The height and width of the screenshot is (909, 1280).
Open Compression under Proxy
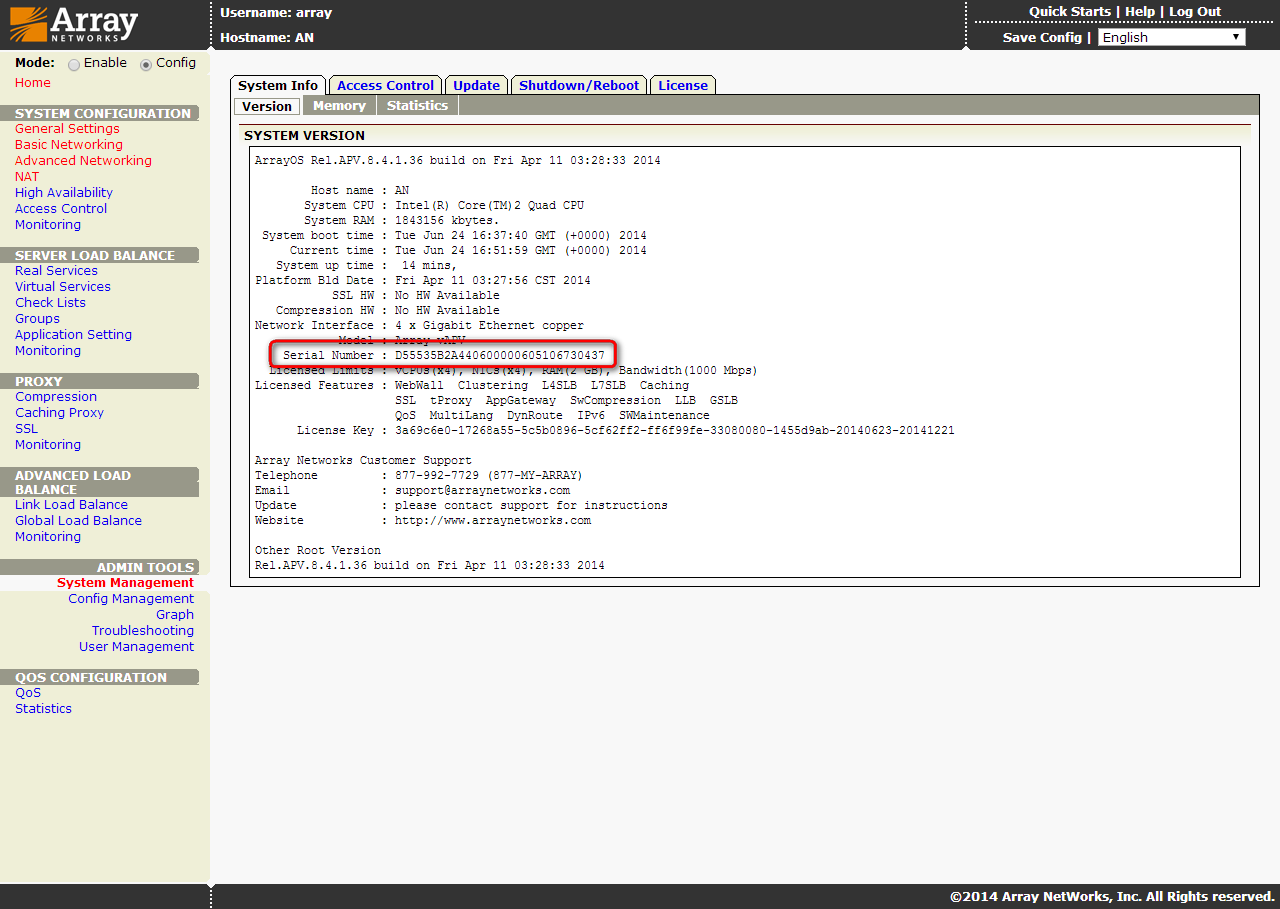point(56,397)
